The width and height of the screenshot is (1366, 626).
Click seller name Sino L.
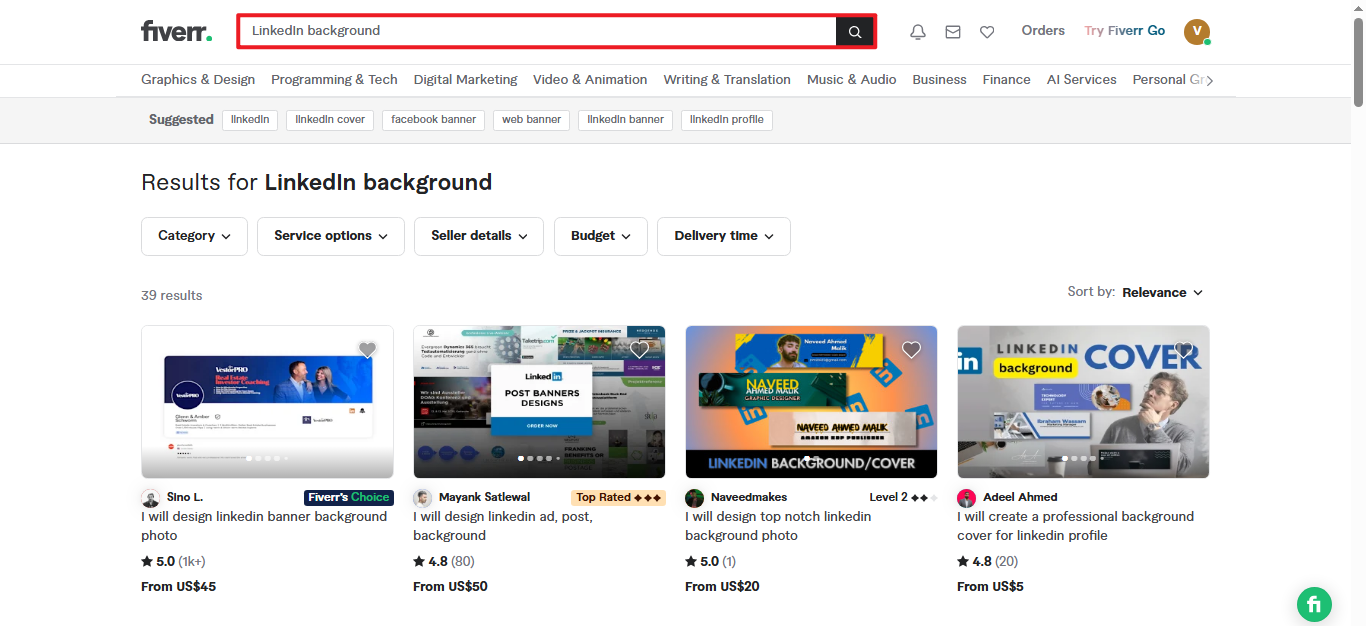tap(185, 497)
